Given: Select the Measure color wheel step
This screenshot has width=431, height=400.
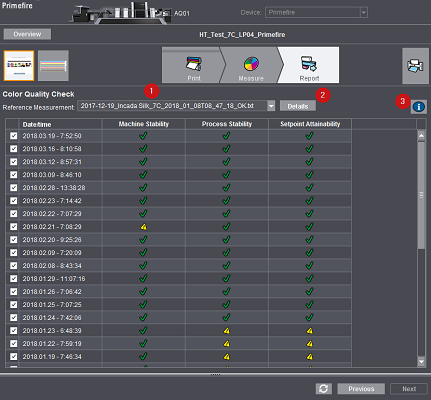Looking at the screenshot, I should (x=251, y=65).
